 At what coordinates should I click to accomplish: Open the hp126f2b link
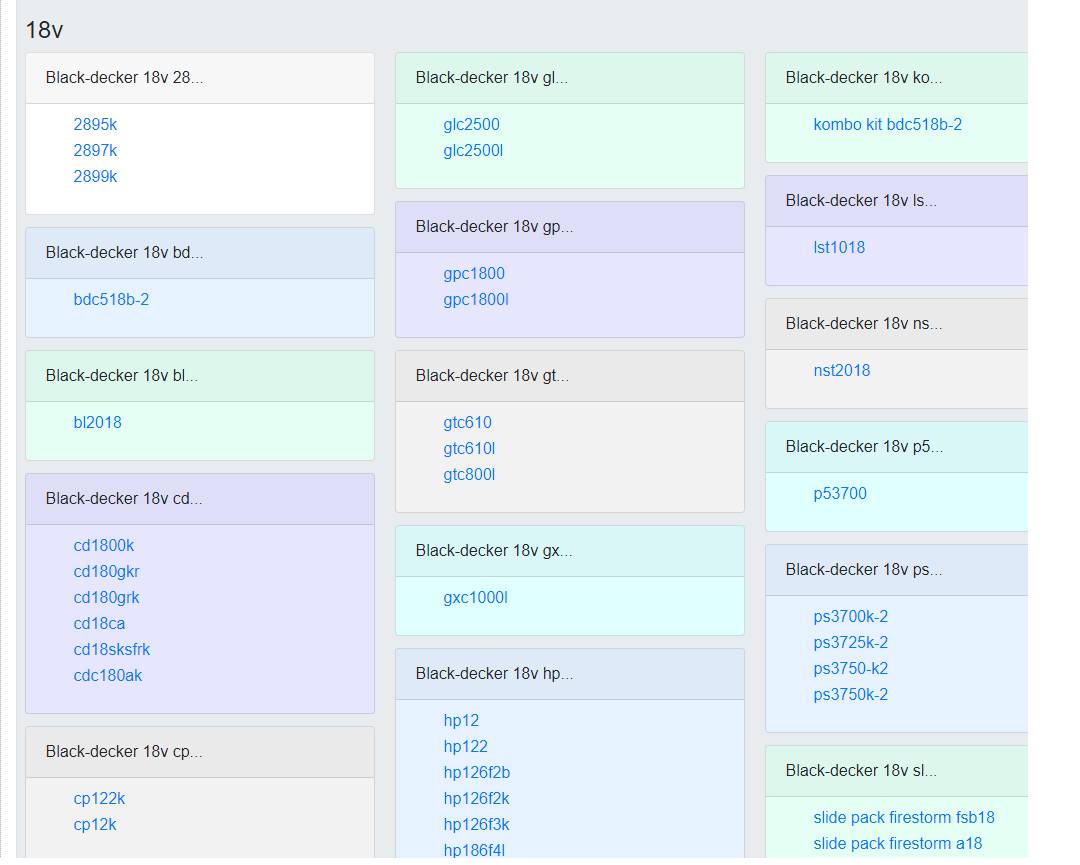(477, 773)
